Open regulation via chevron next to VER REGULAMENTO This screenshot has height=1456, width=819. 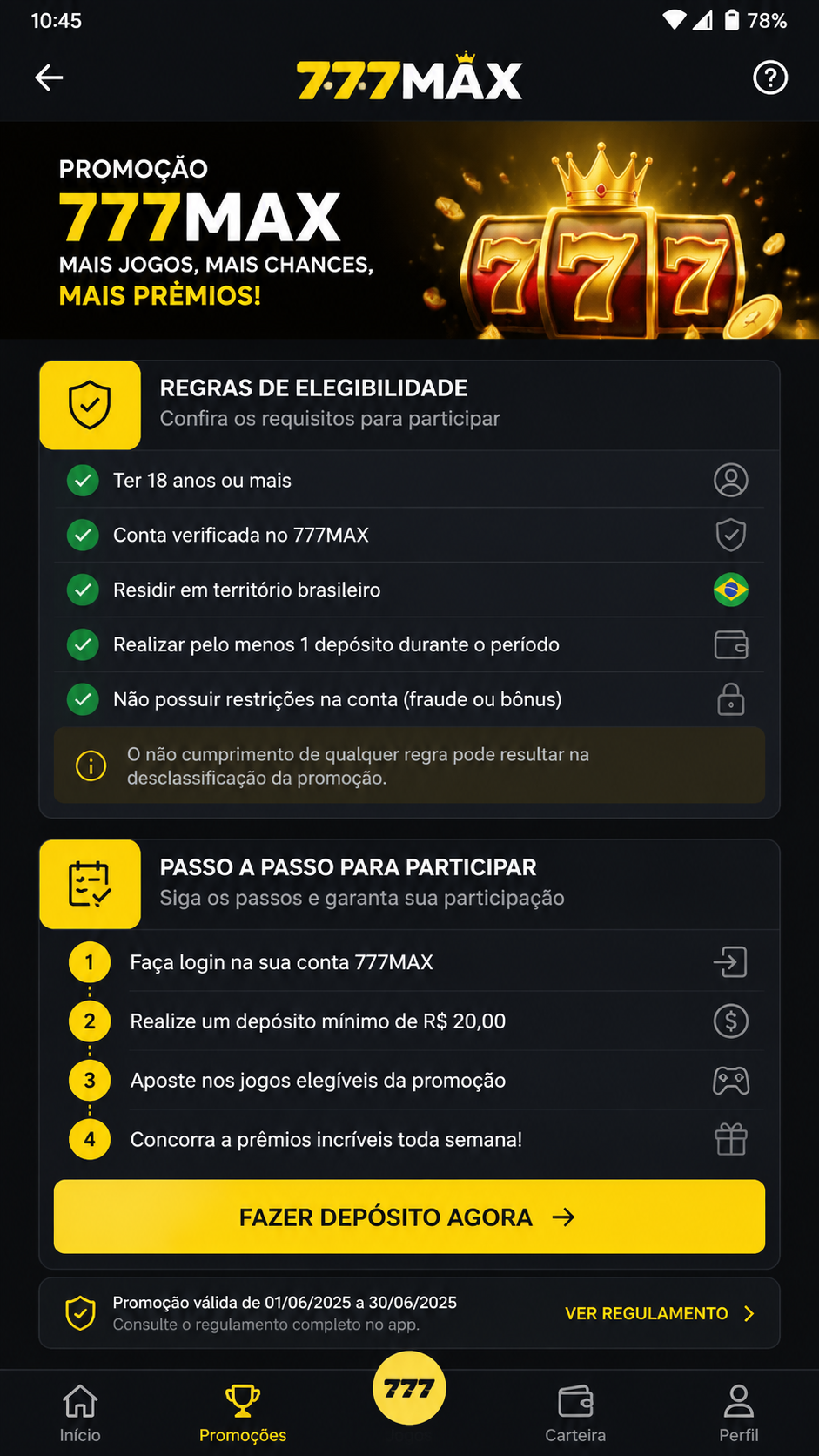(749, 1313)
